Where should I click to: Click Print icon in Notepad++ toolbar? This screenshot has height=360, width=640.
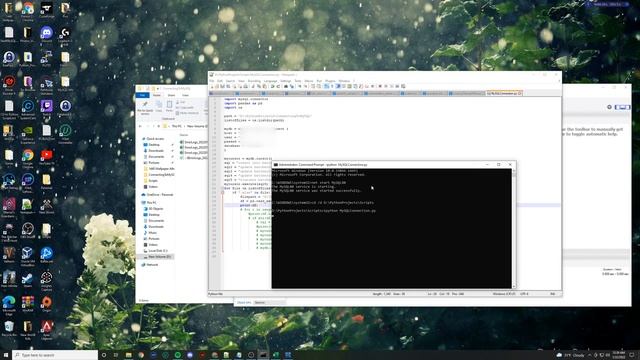pos(246,87)
